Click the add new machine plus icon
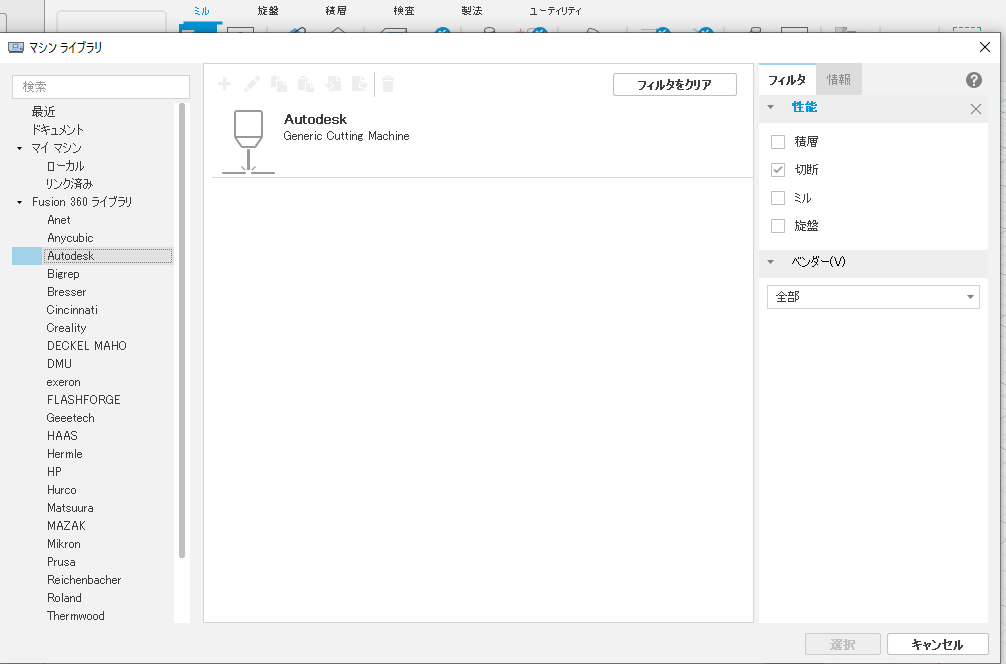Screen dimensions: 1006x664 pos(225,84)
